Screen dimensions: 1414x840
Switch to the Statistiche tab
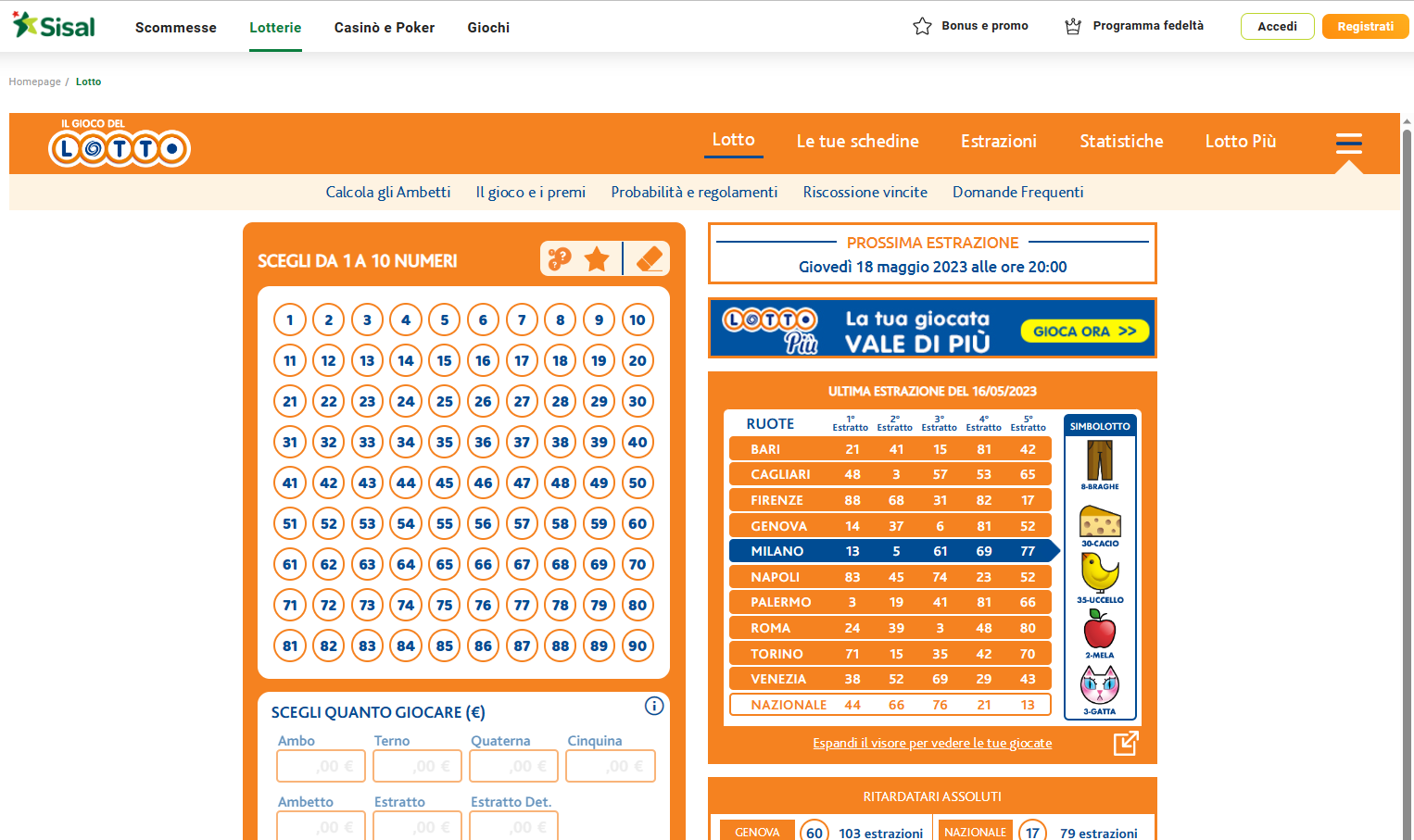click(1121, 141)
